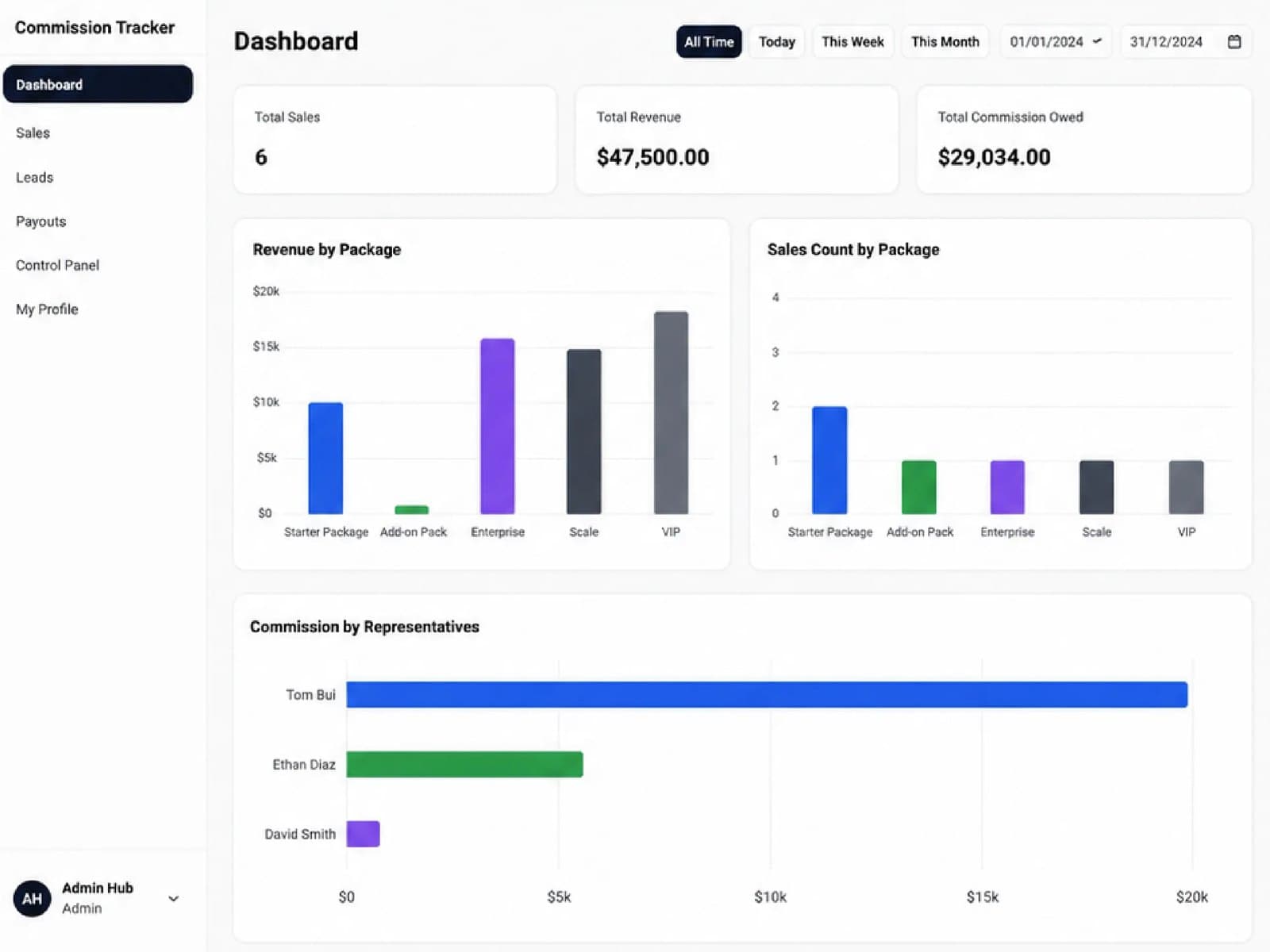
Task: Click Starter Package bar in Revenue chart
Action: point(325,459)
